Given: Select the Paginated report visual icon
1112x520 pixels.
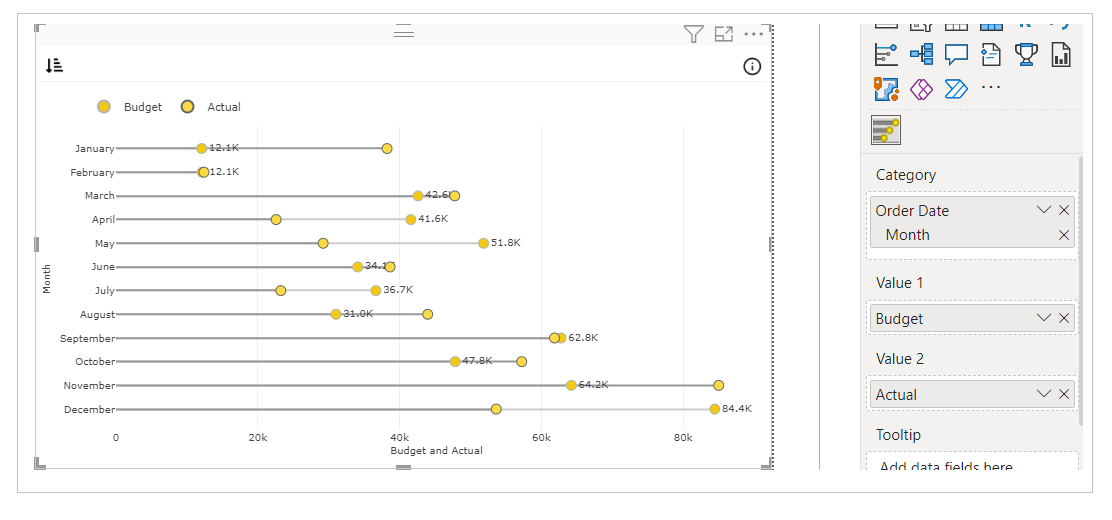Looking at the screenshot, I should click(1060, 55).
